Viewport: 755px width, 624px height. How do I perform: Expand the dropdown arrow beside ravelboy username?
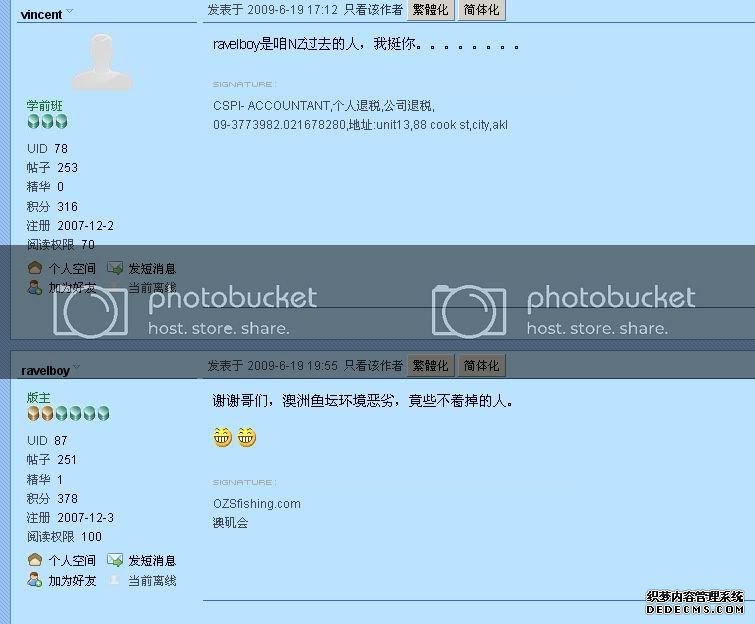(76, 367)
